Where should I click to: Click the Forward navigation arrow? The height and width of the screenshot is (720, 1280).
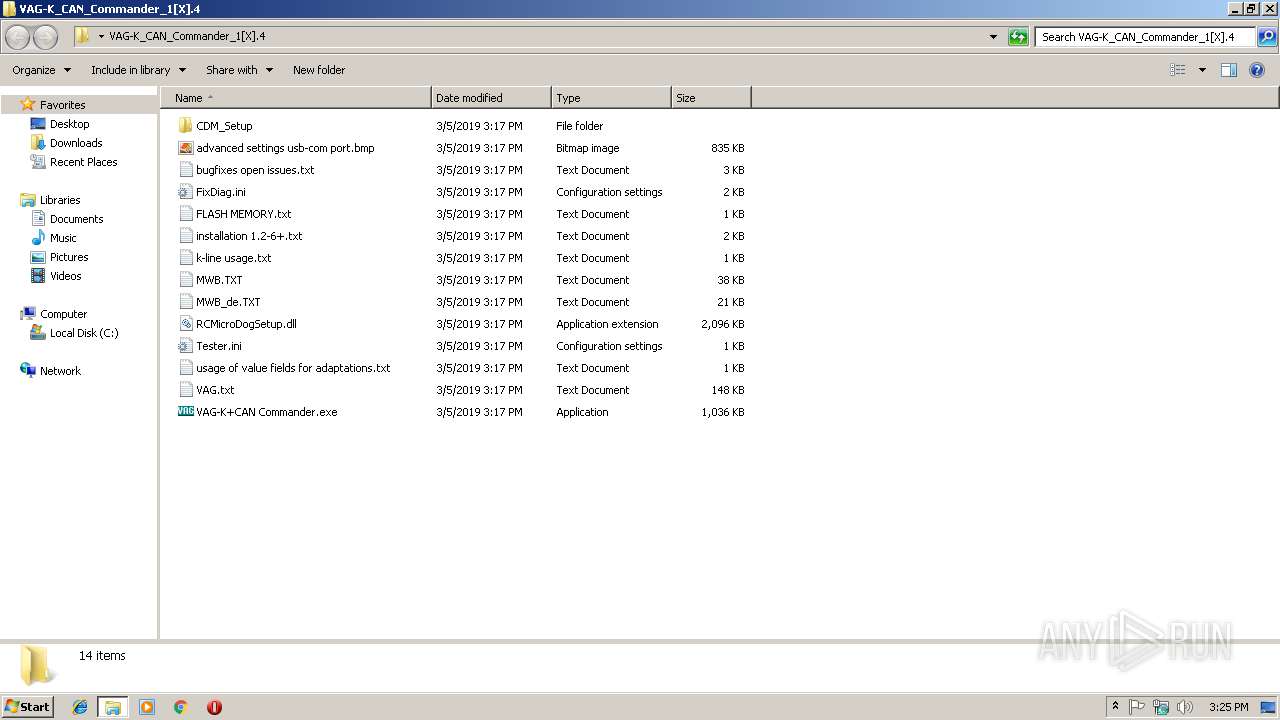46,37
